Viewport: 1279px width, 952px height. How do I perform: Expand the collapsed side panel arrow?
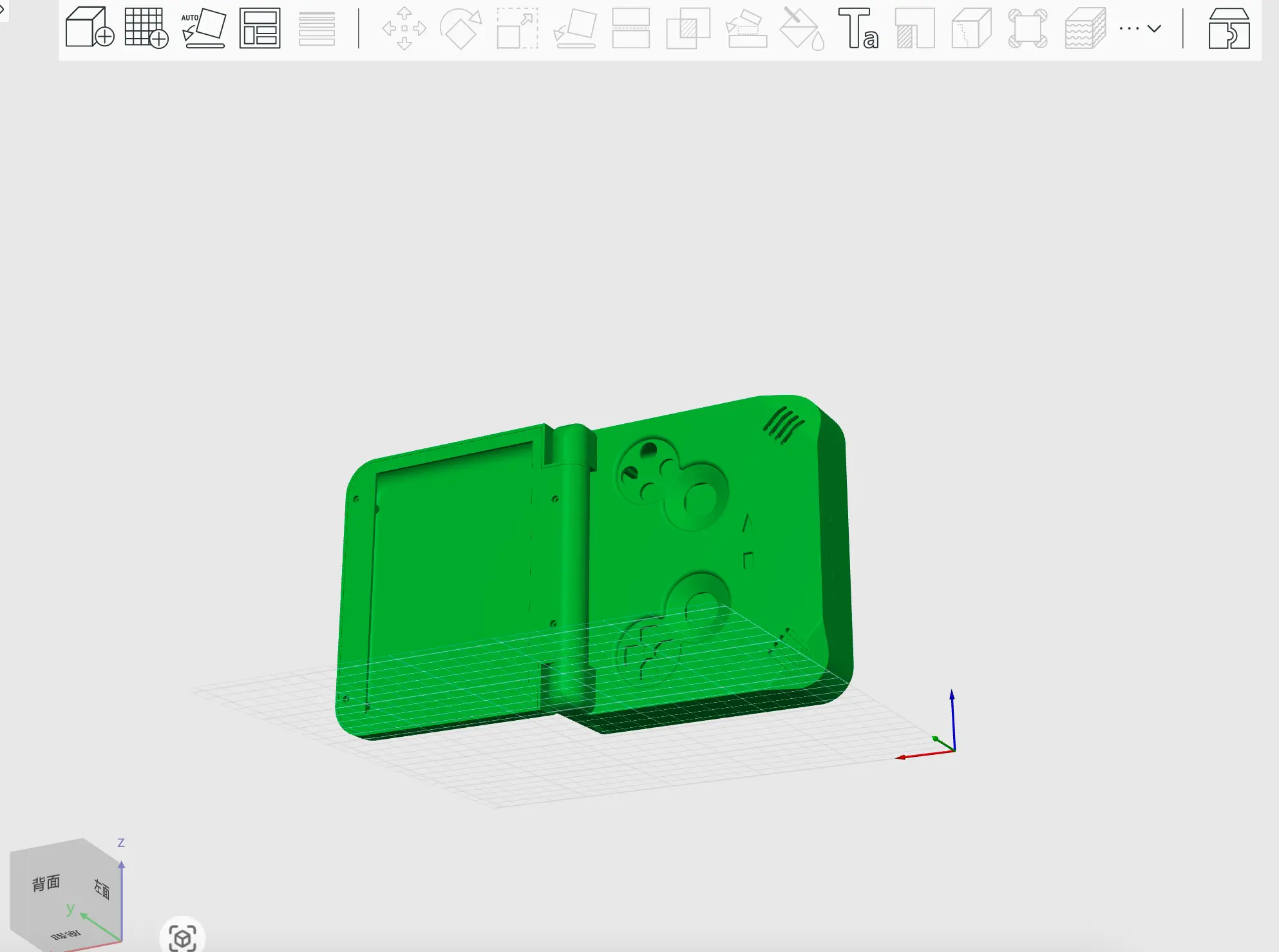click(x=3, y=9)
